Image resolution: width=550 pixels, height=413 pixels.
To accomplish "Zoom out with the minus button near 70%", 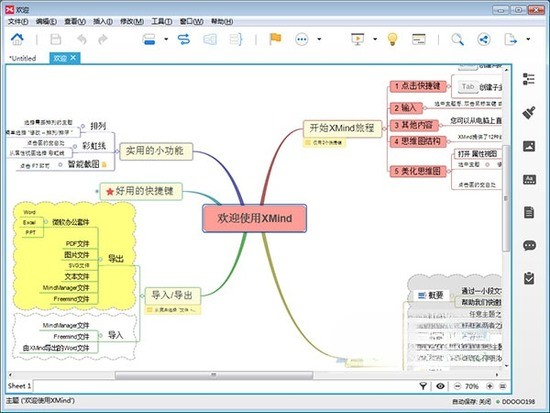I will tap(457, 386).
